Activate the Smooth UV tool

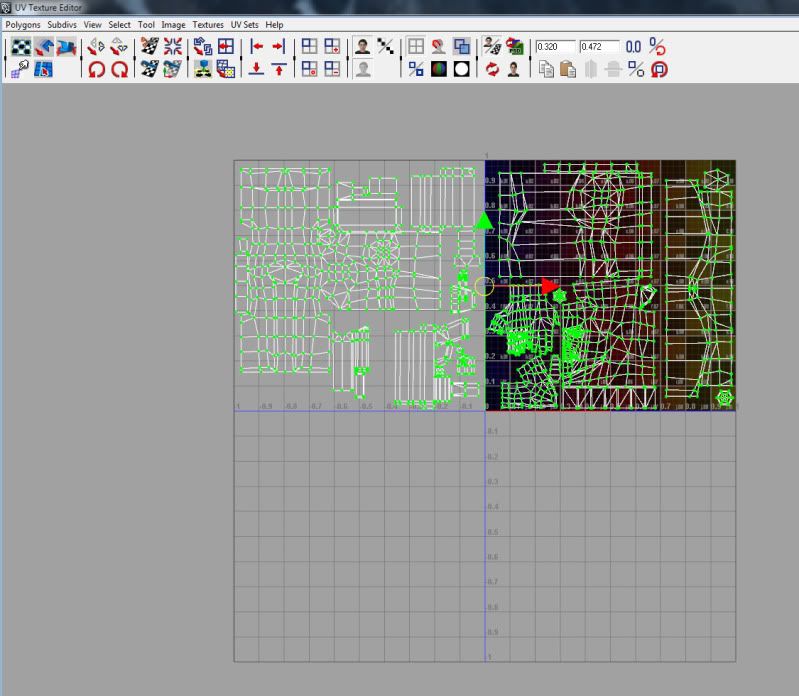point(66,47)
